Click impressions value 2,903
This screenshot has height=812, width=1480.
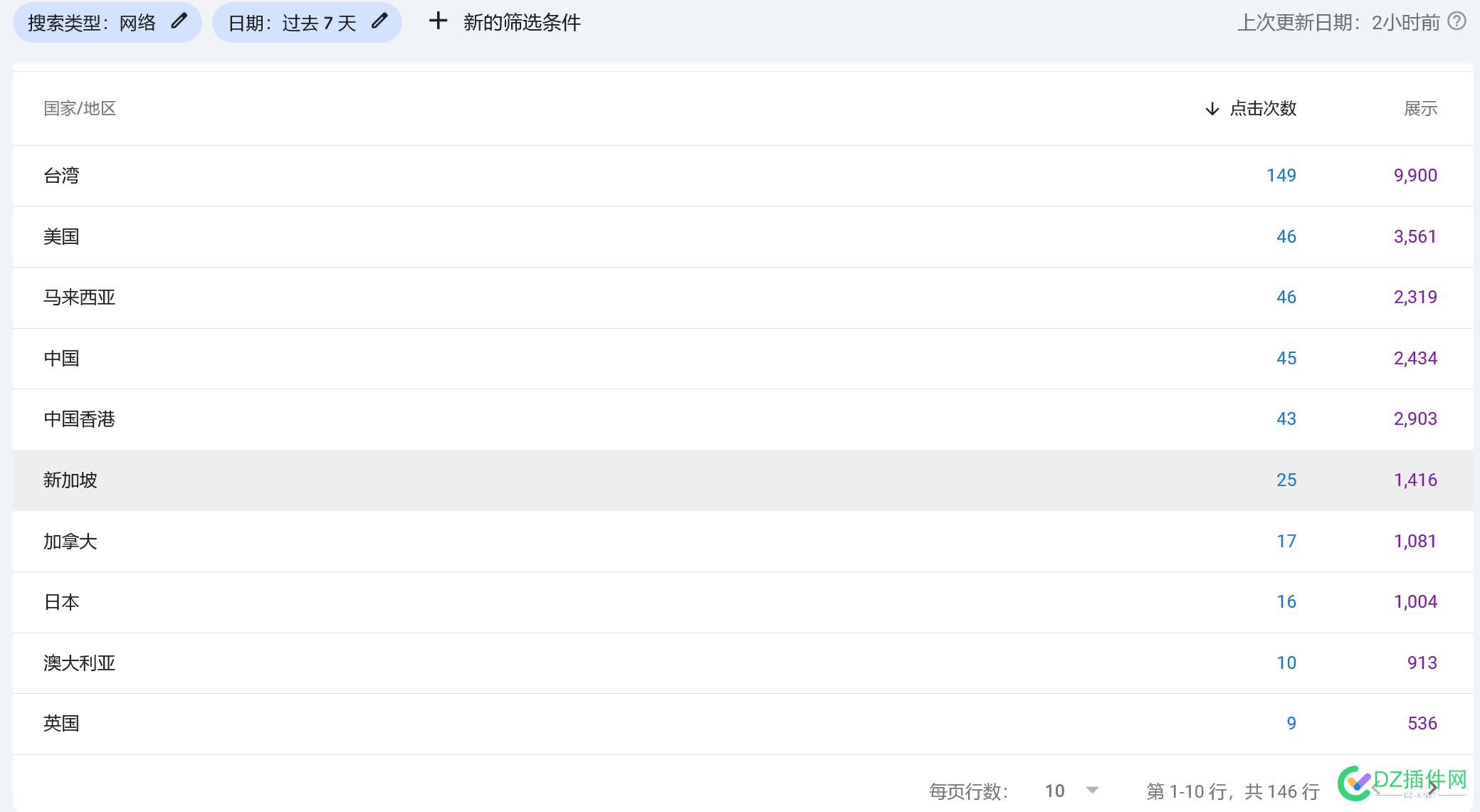point(1415,419)
